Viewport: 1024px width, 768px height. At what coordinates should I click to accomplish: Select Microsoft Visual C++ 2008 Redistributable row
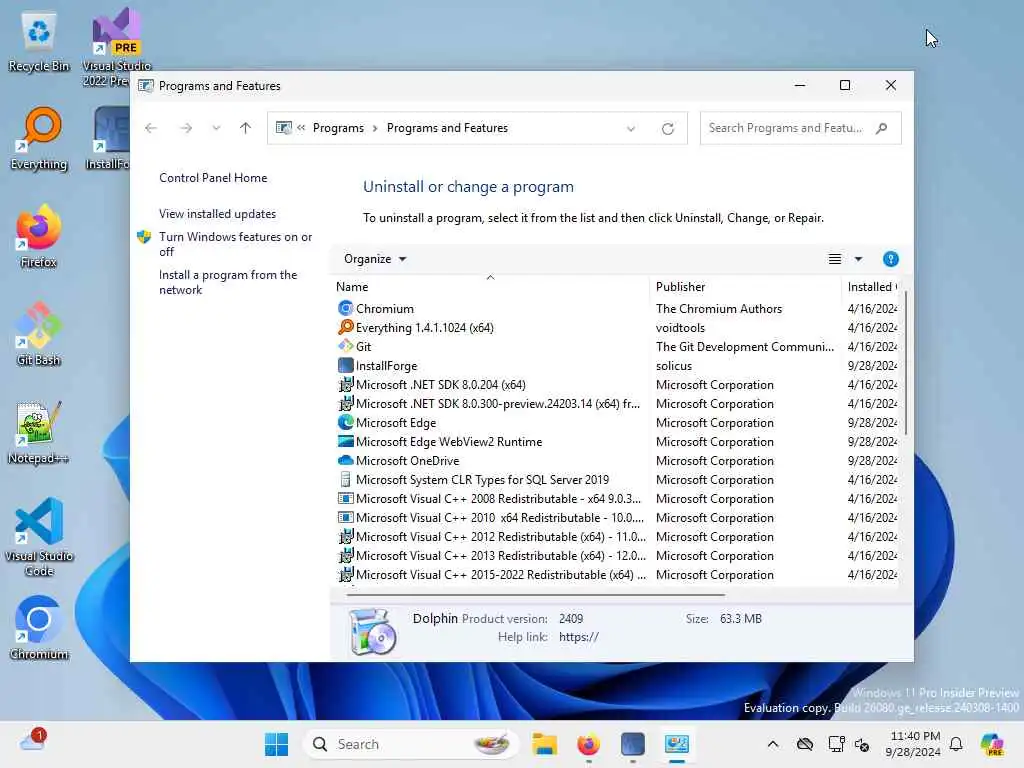pyautogui.click(x=616, y=498)
